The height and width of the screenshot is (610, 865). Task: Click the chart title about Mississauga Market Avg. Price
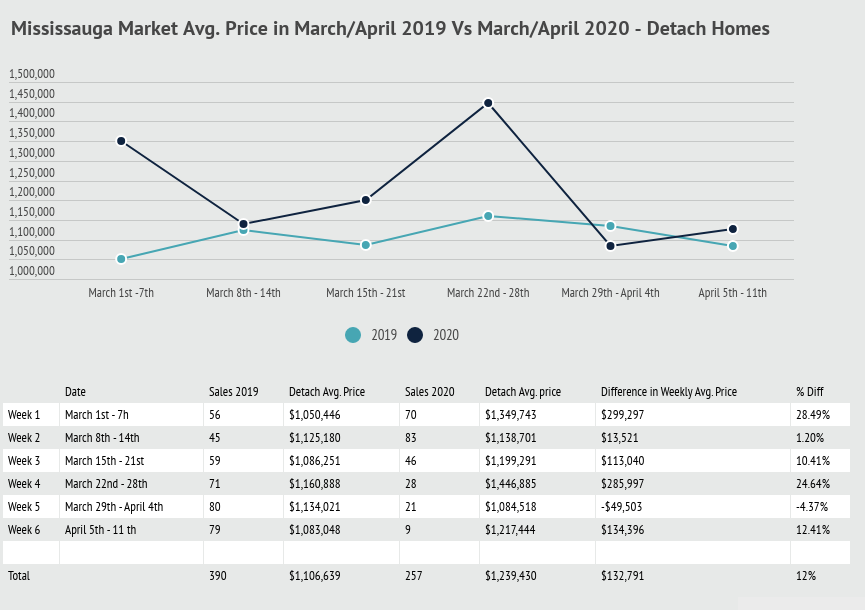click(x=391, y=28)
